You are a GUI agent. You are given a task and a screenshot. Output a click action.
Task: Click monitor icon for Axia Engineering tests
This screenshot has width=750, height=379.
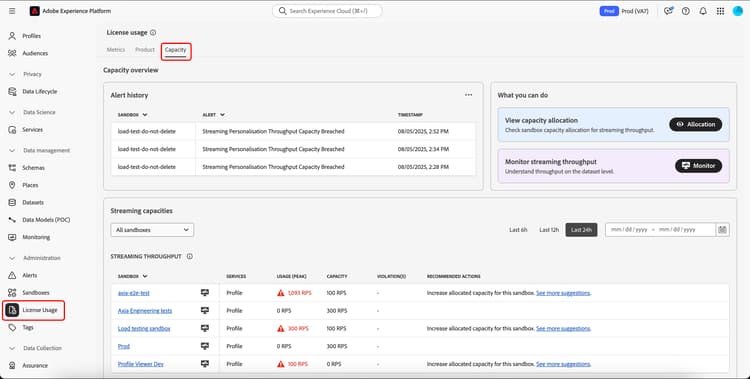[205, 311]
